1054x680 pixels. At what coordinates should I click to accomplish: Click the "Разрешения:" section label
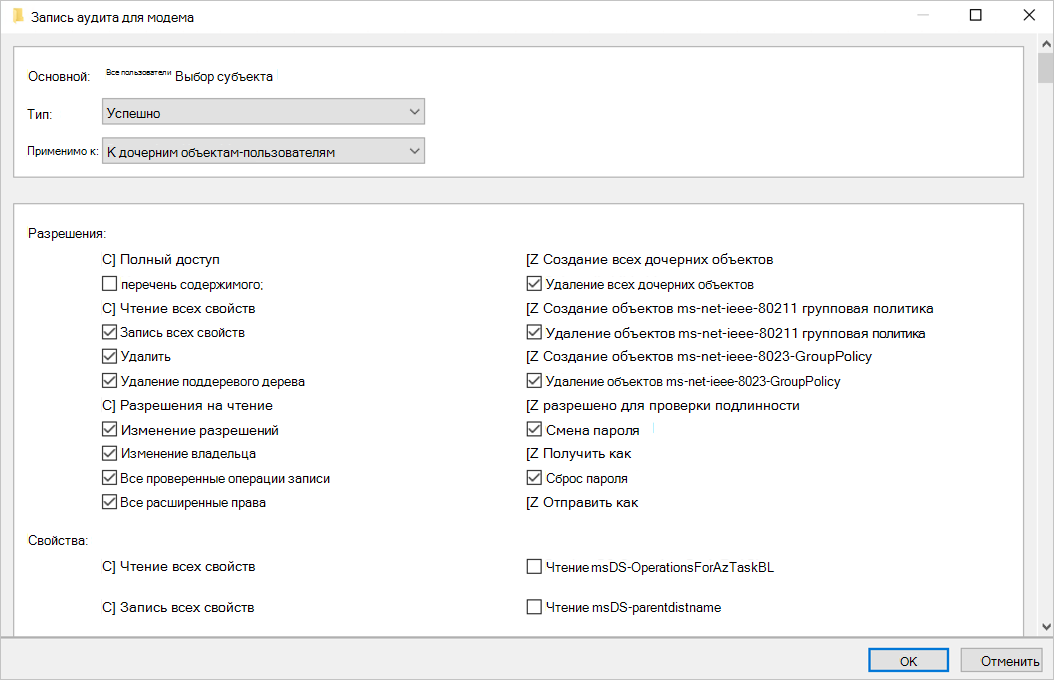[67, 234]
